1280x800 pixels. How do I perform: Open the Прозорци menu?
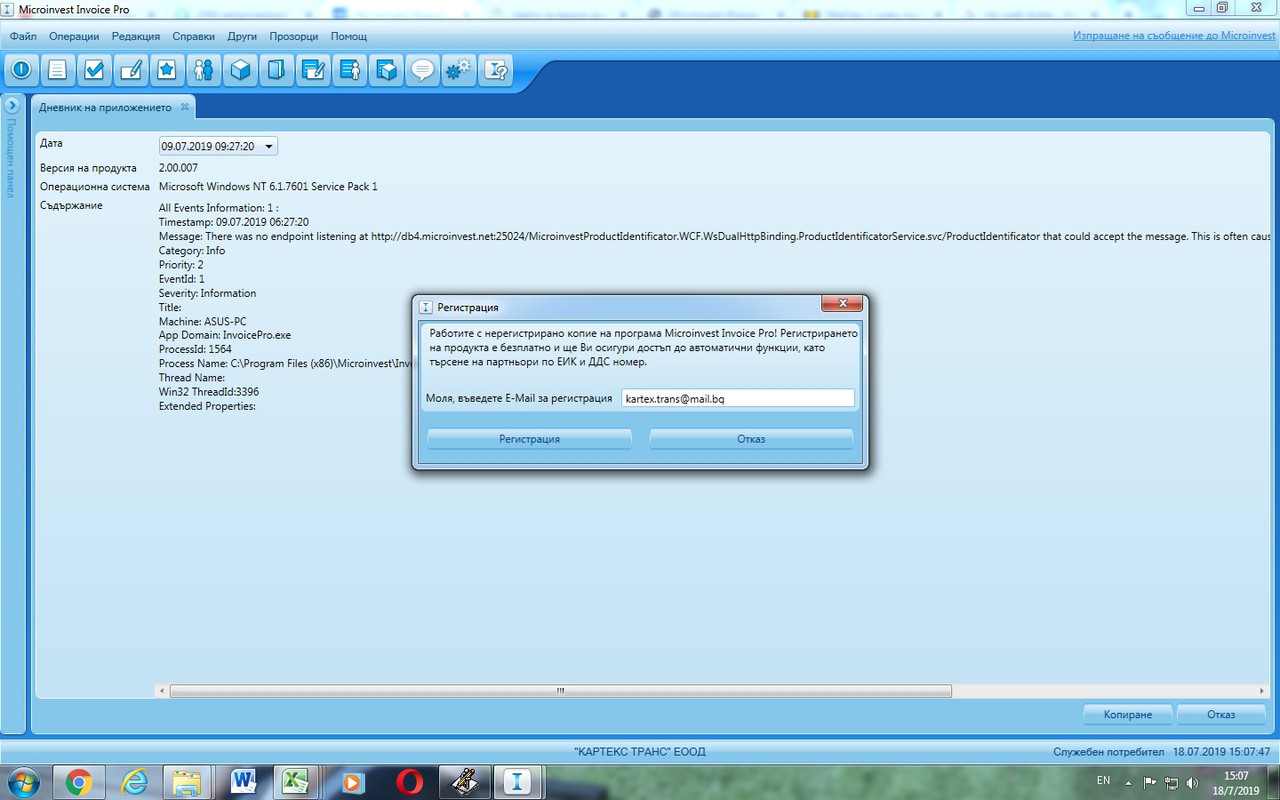coord(294,36)
